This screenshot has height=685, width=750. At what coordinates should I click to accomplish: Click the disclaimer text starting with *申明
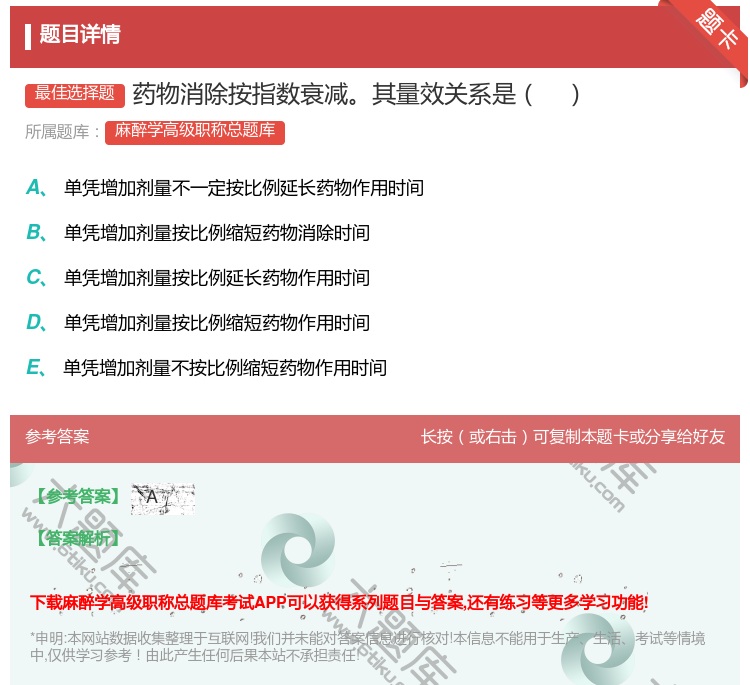[367, 646]
